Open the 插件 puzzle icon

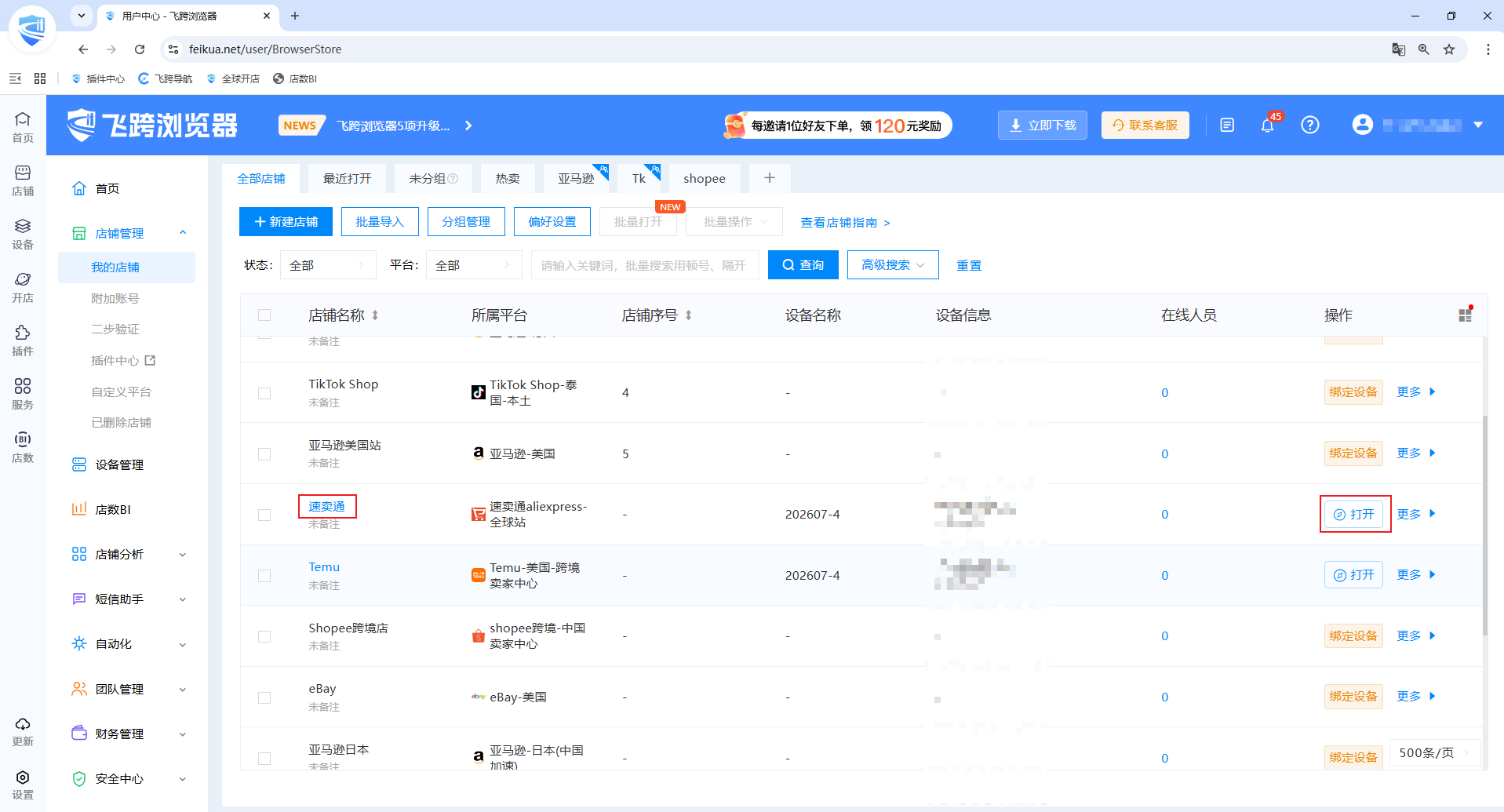pos(23,340)
